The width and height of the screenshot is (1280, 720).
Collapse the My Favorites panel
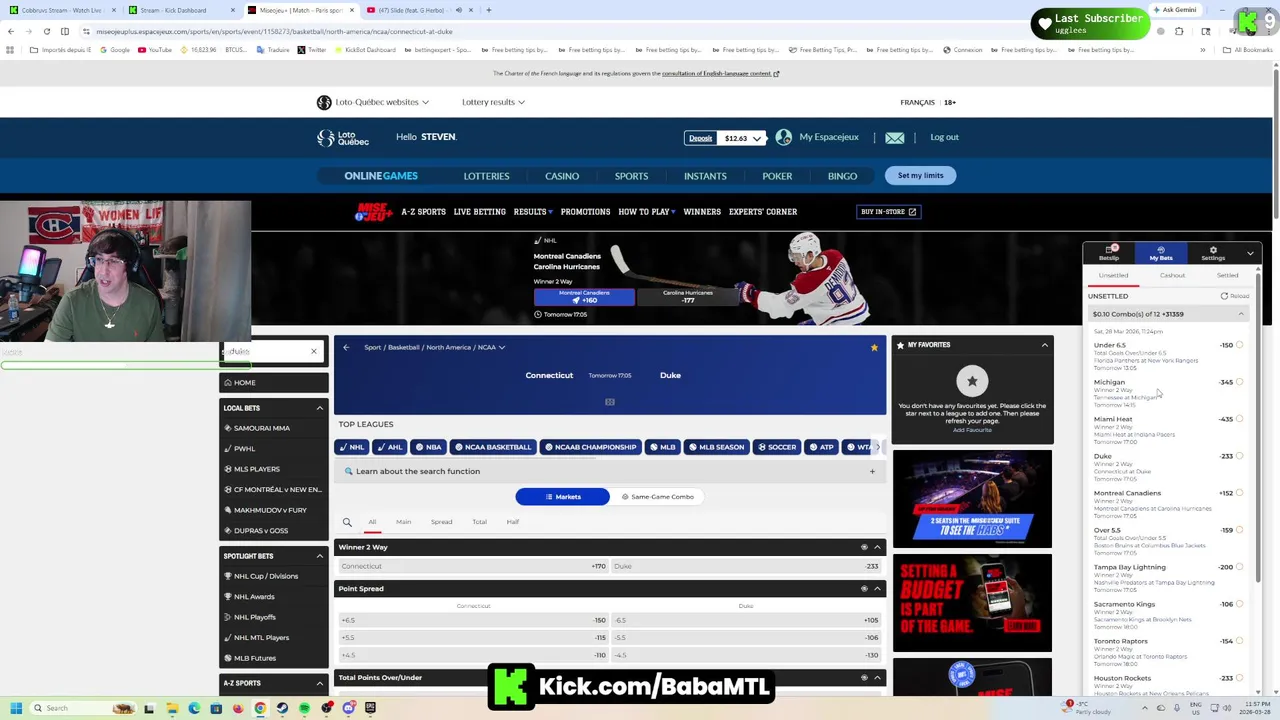pos(1044,345)
